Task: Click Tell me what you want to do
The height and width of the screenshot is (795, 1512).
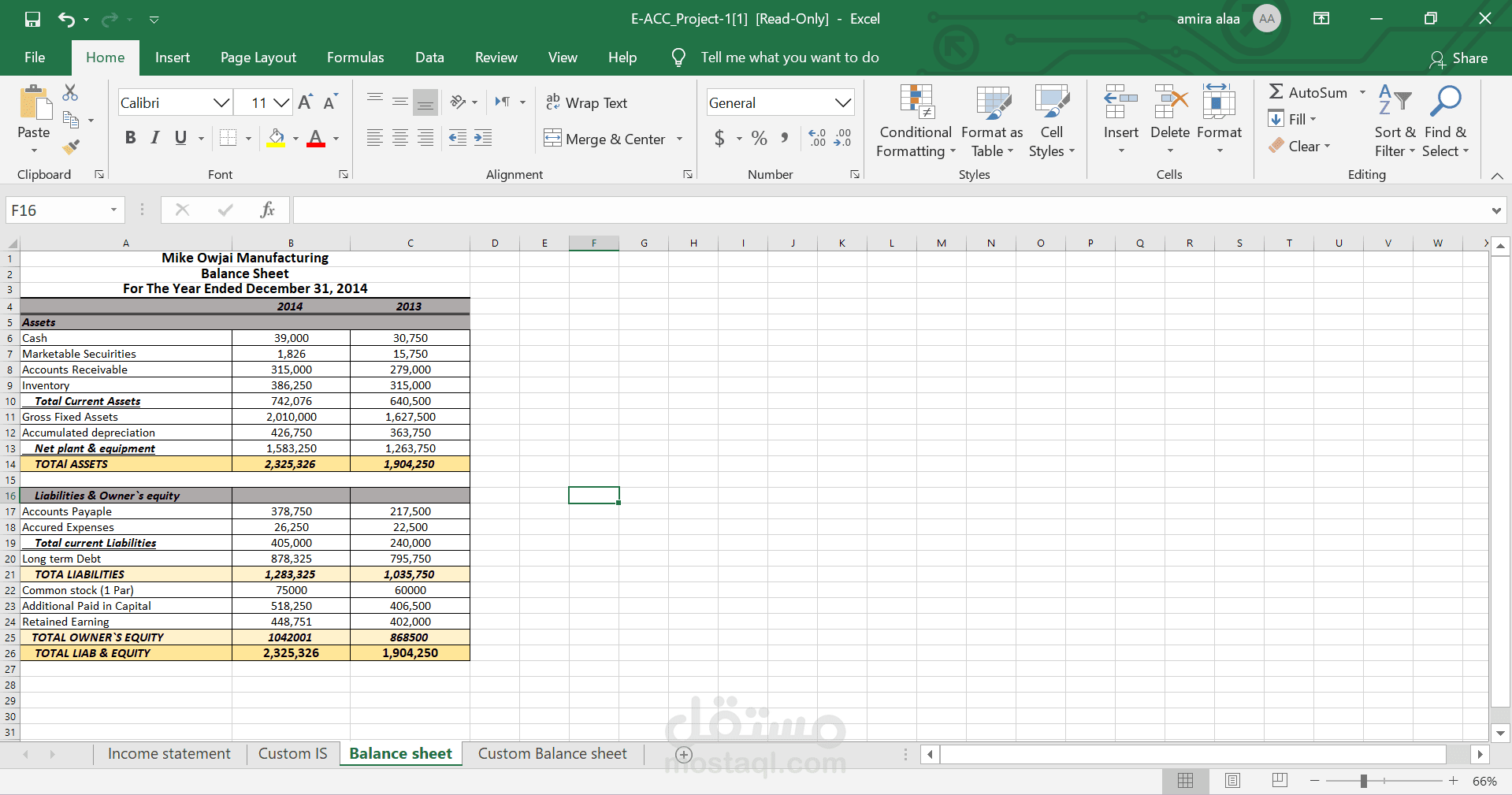Action: click(x=789, y=58)
